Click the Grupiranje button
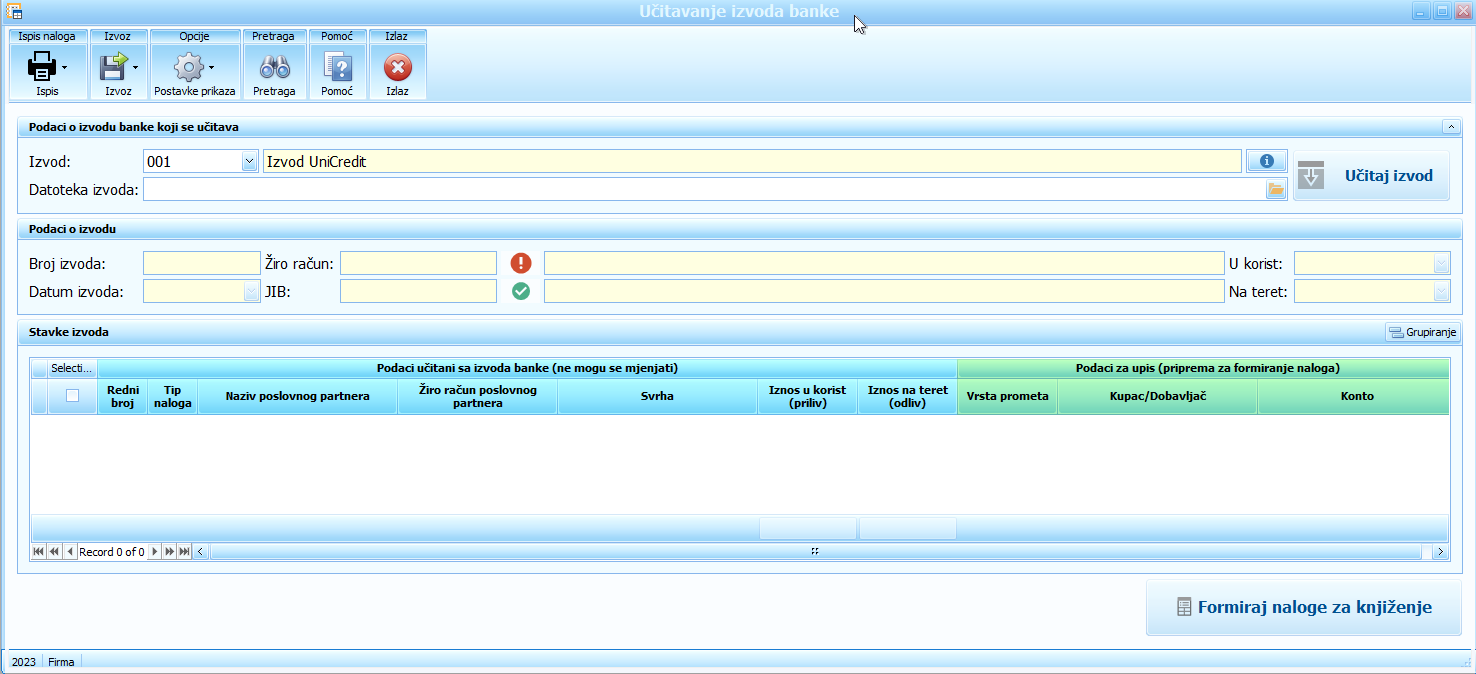The width and height of the screenshot is (1476, 674). [1422, 332]
